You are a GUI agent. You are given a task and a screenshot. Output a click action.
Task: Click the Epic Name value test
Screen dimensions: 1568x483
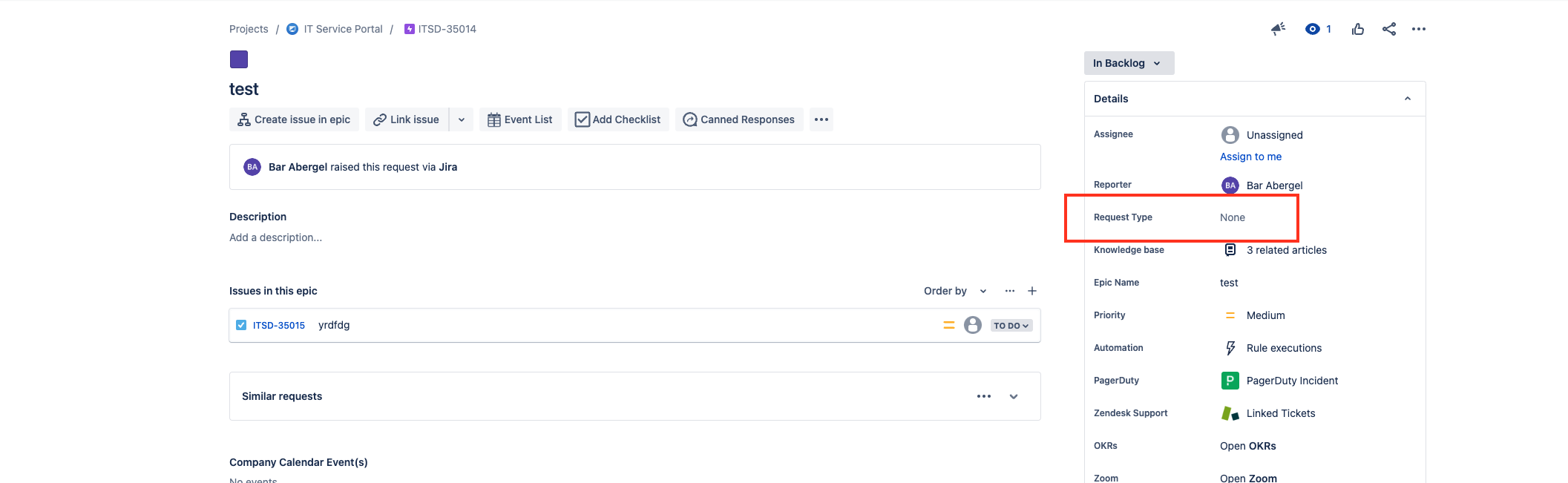(x=1229, y=283)
